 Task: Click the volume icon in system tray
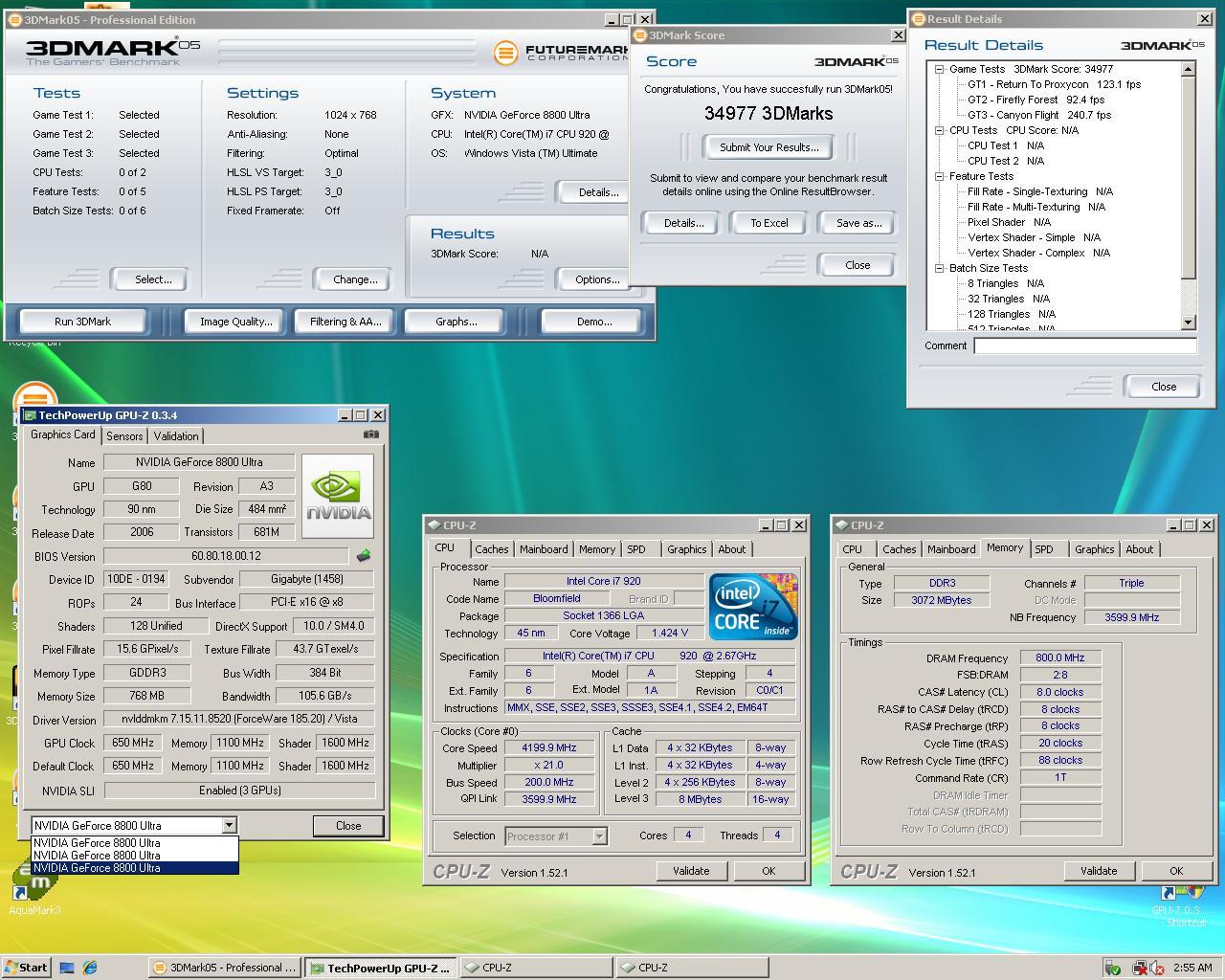point(1157,968)
